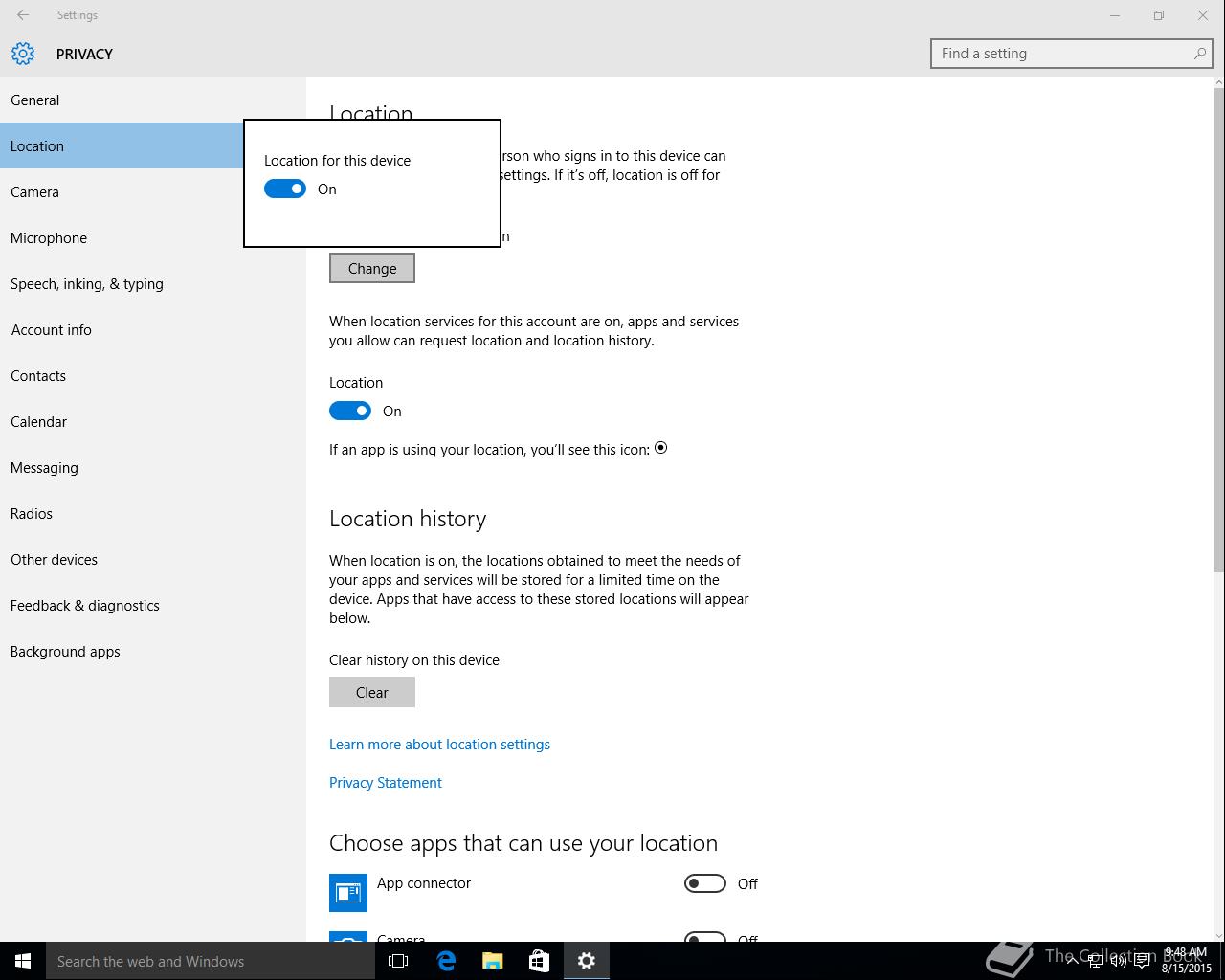Open the General privacy section
The width and height of the screenshot is (1225, 980).
pyautogui.click(x=153, y=100)
